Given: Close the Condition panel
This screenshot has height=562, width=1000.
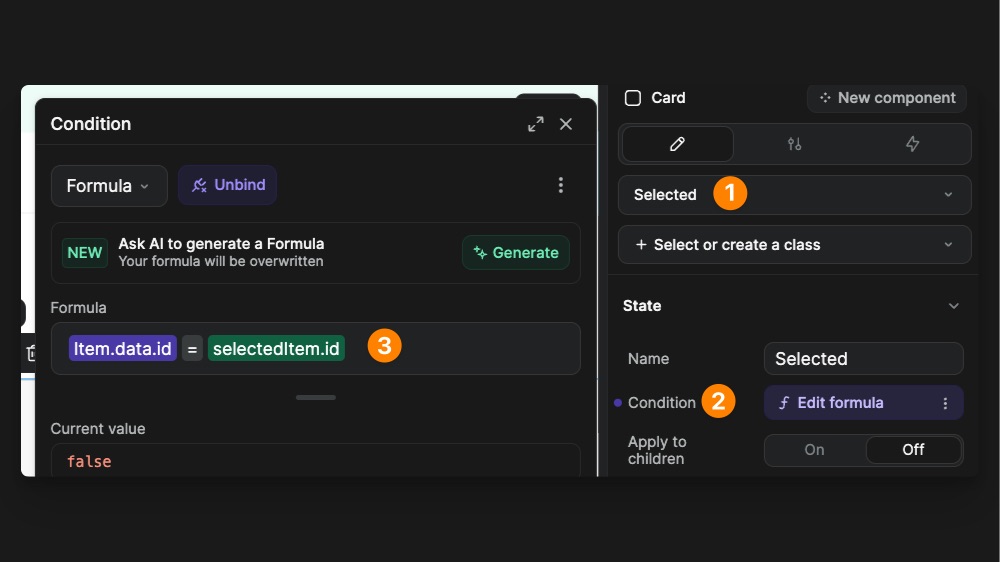Looking at the screenshot, I should pyautogui.click(x=566, y=124).
